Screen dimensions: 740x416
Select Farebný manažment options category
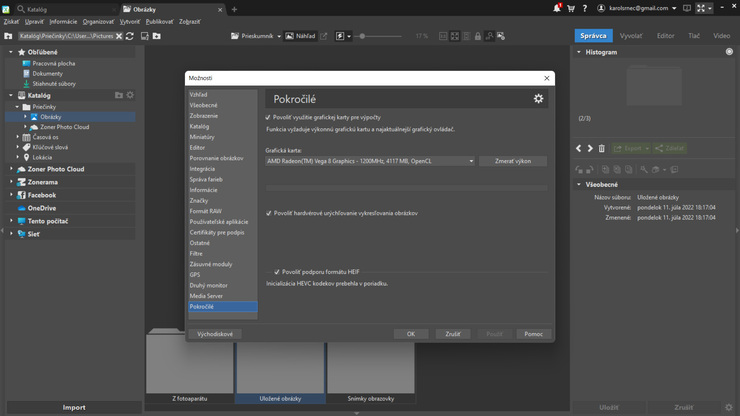[206, 179]
